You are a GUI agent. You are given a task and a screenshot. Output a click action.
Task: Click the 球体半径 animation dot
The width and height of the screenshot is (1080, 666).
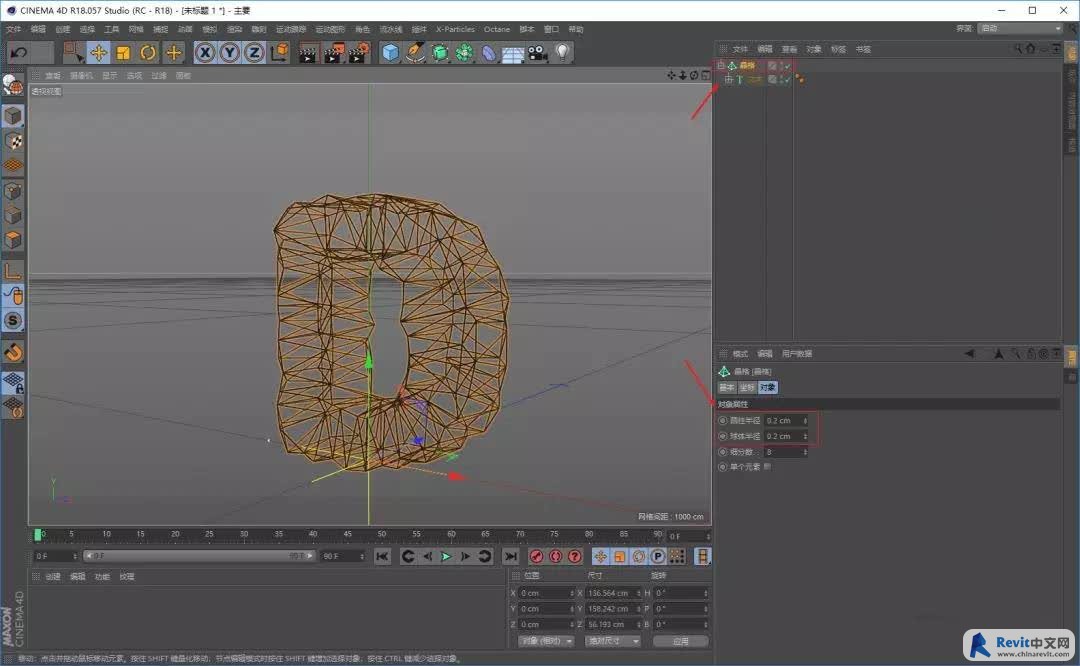click(723, 436)
